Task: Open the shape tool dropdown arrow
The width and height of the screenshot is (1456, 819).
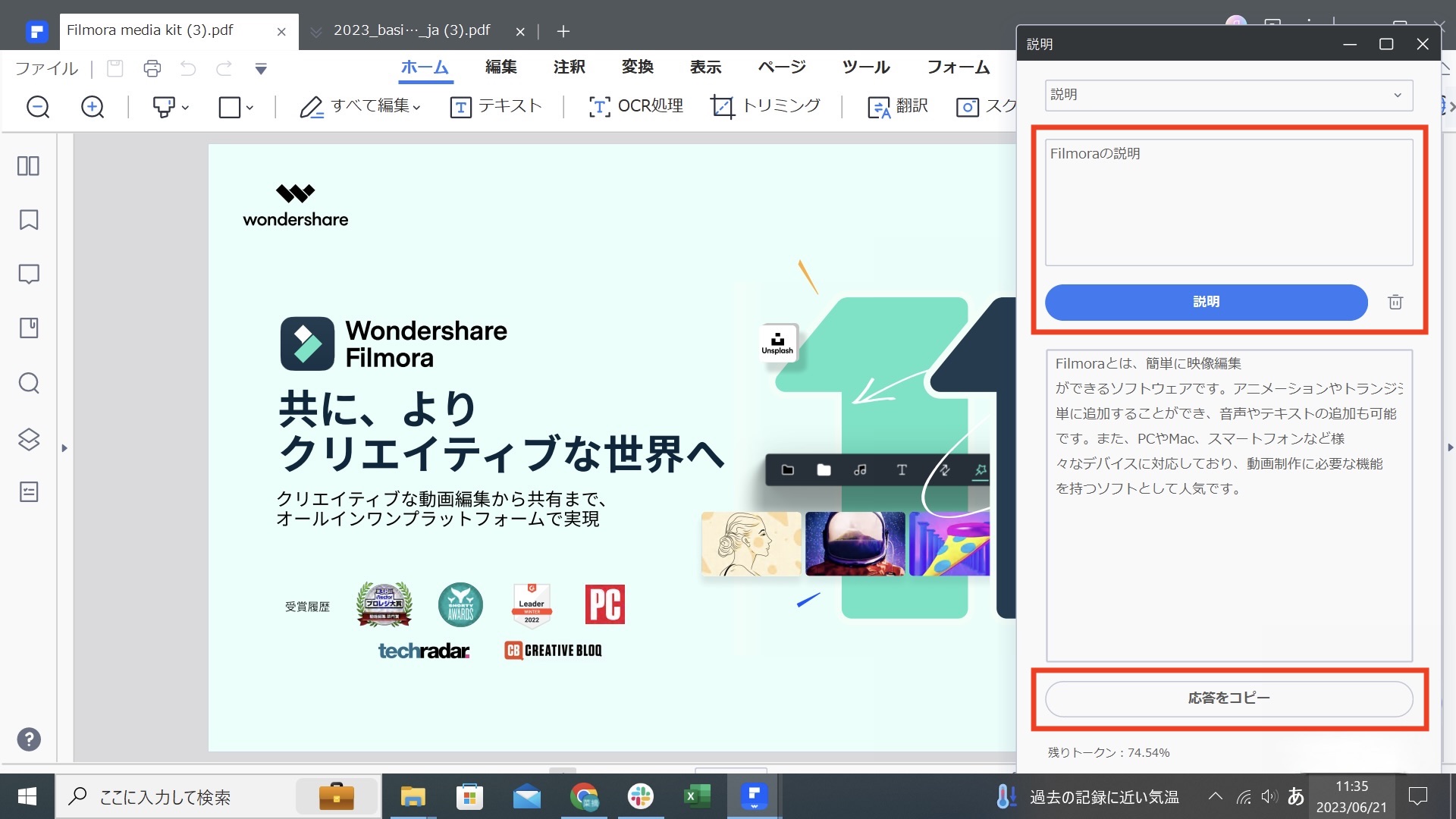Action: point(249,108)
